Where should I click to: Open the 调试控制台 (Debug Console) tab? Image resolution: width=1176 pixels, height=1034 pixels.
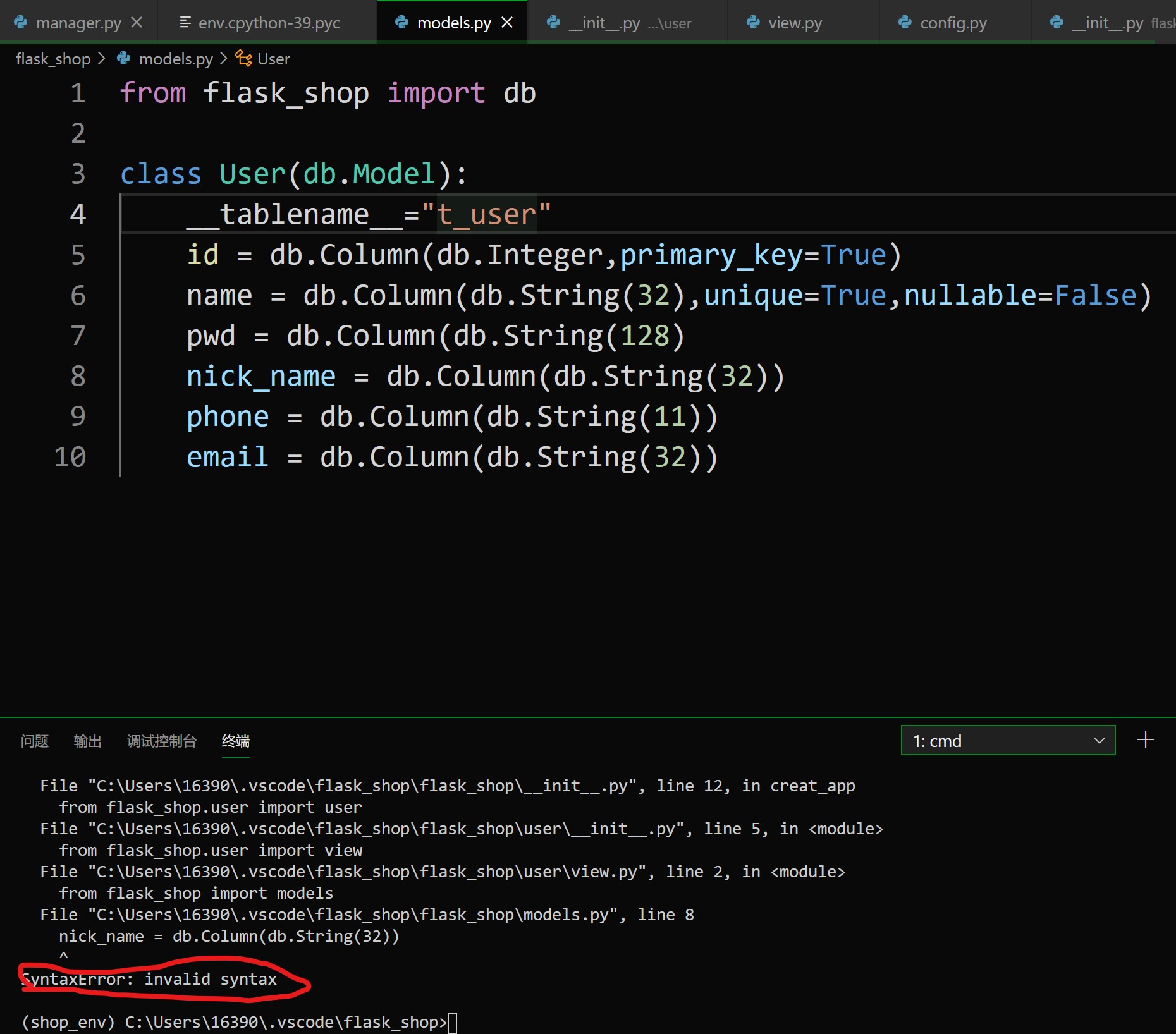coord(162,741)
